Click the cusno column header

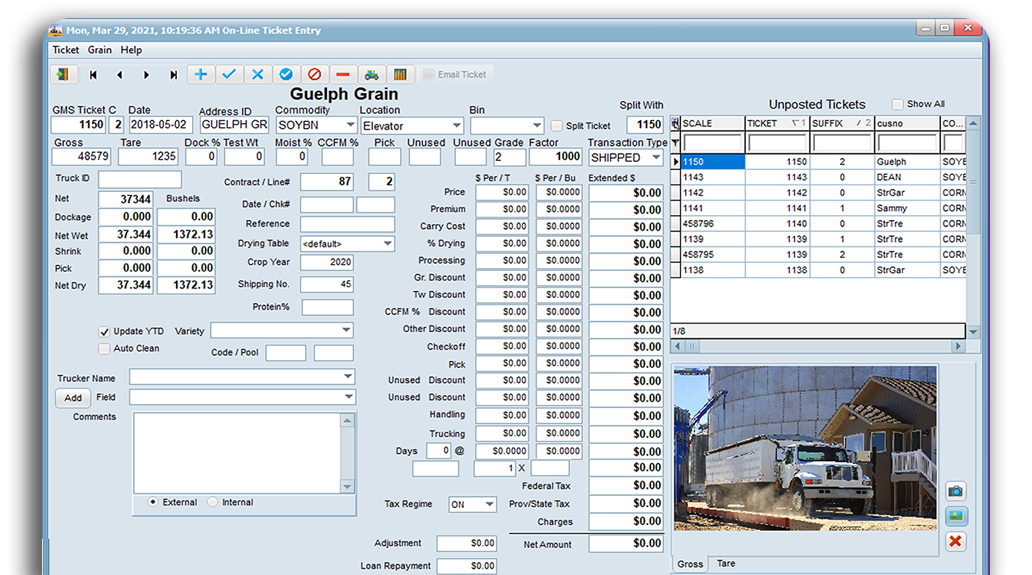906,123
